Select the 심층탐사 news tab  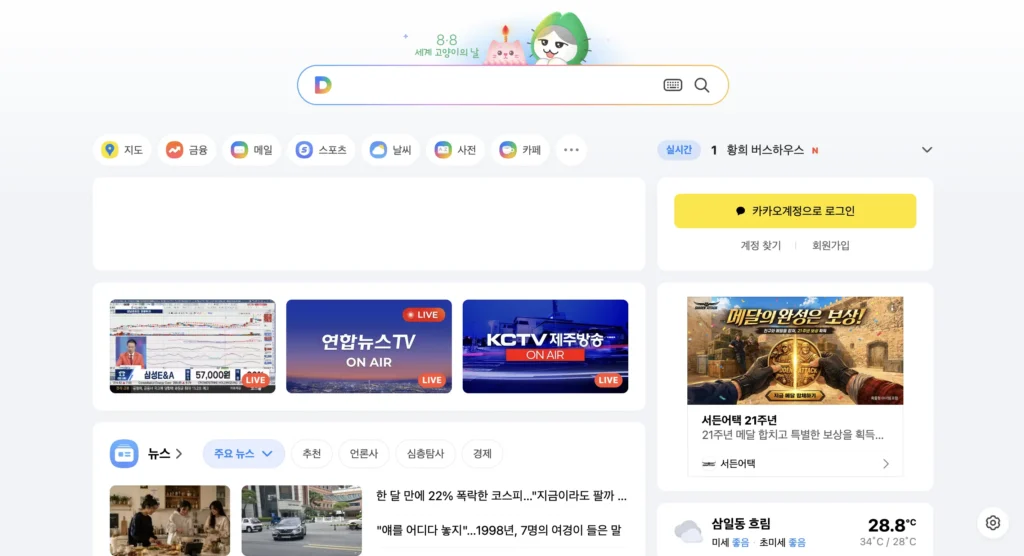[425, 453]
